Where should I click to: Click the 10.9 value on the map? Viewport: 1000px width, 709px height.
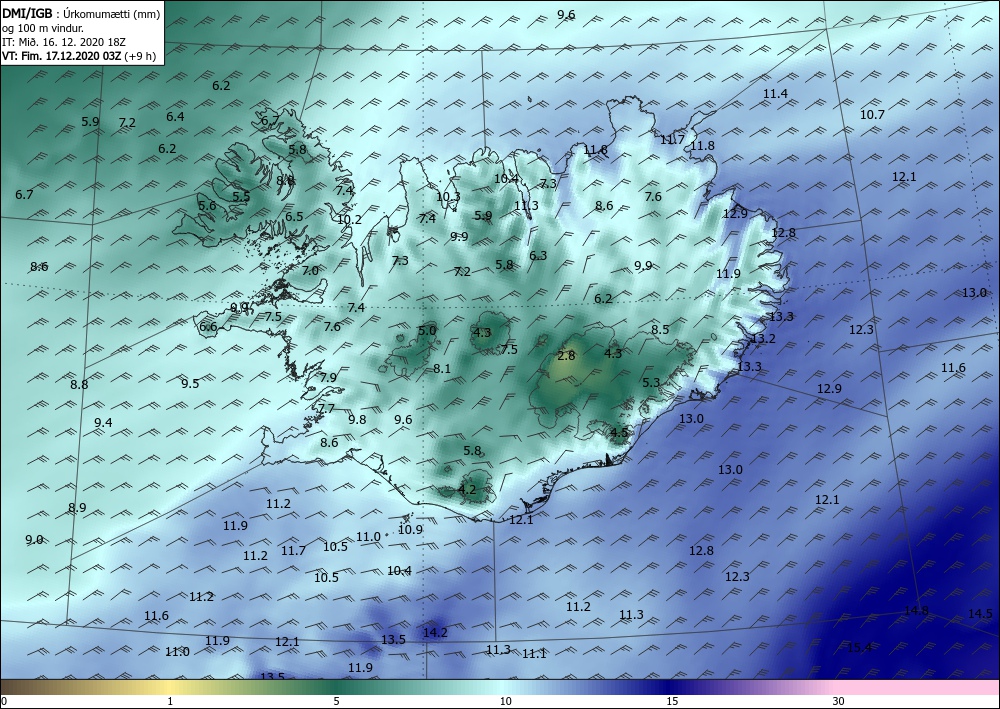pyautogui.click(x=411, y=530)
